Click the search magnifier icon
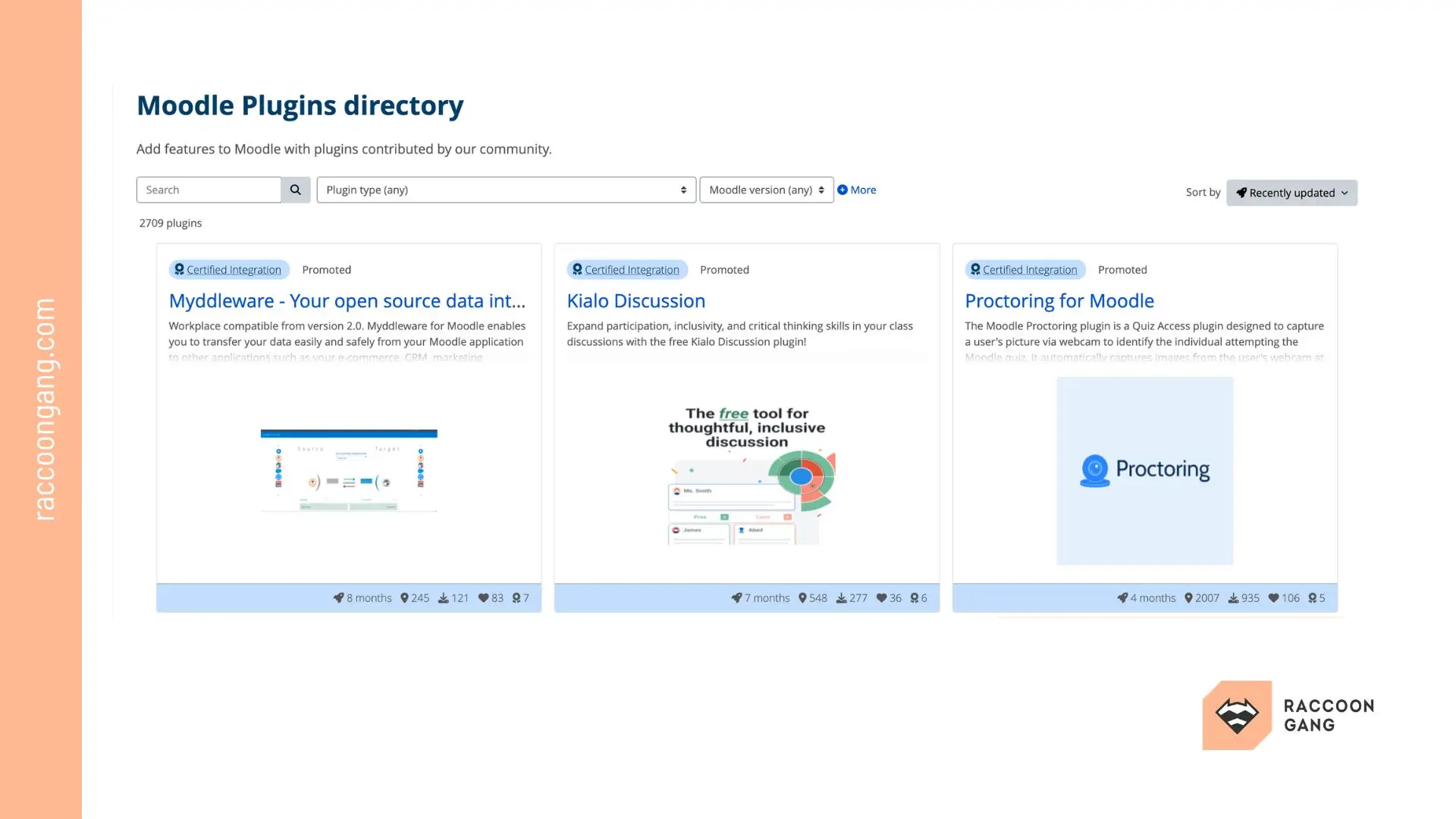 (x=295, y=190)
